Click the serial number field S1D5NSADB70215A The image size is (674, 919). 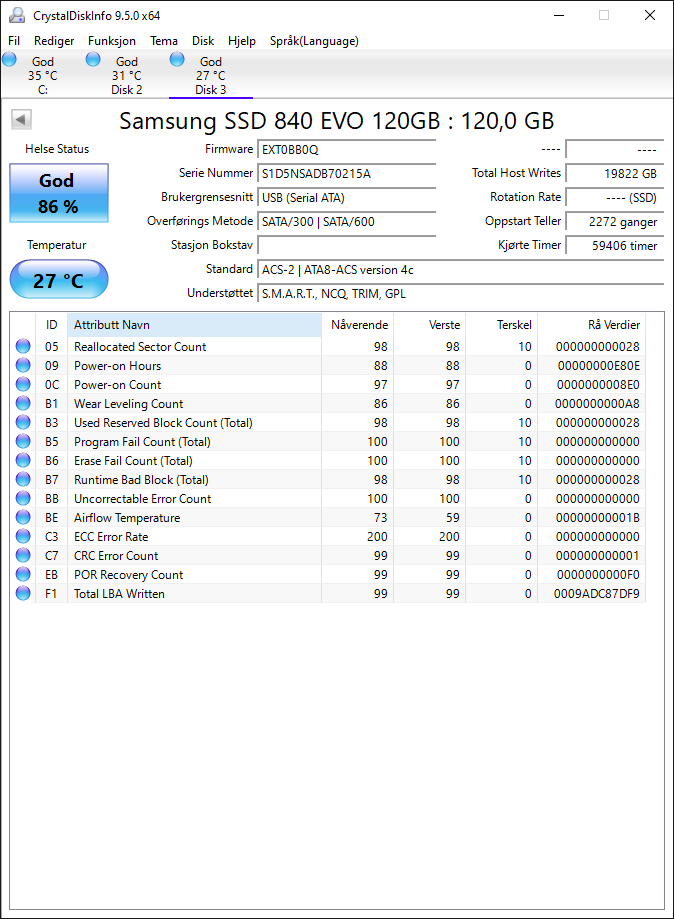[346, 173]
